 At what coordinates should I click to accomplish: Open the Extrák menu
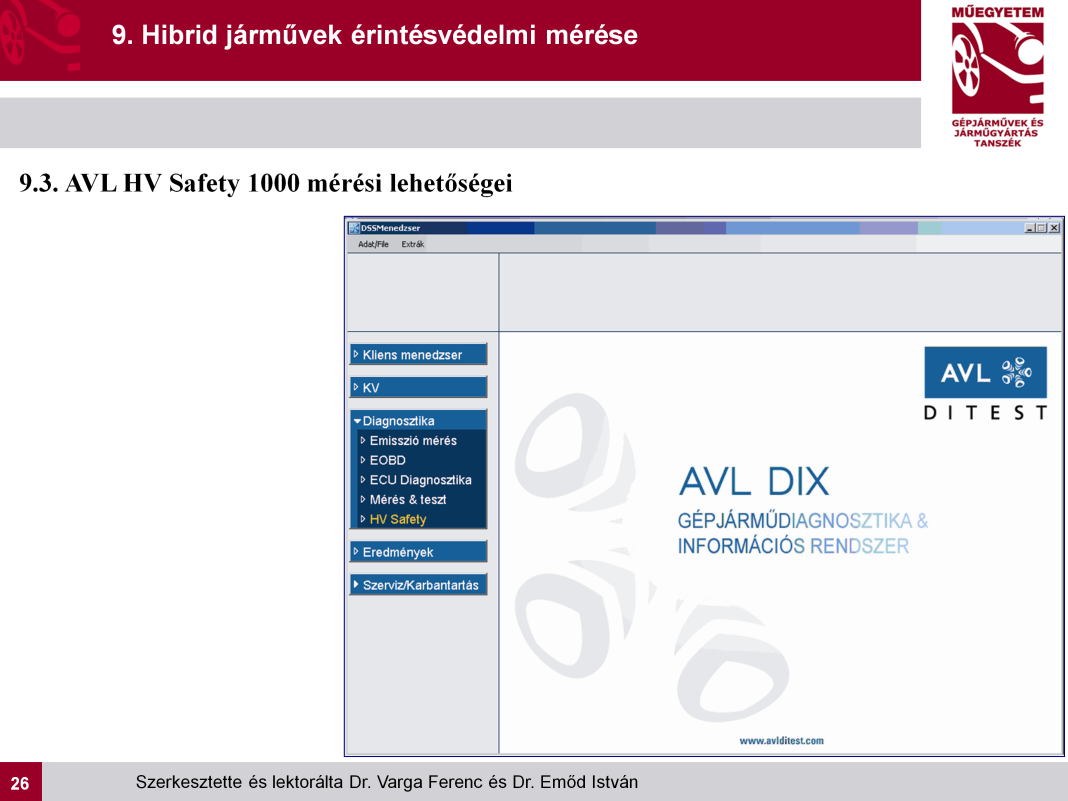point(412,245)
